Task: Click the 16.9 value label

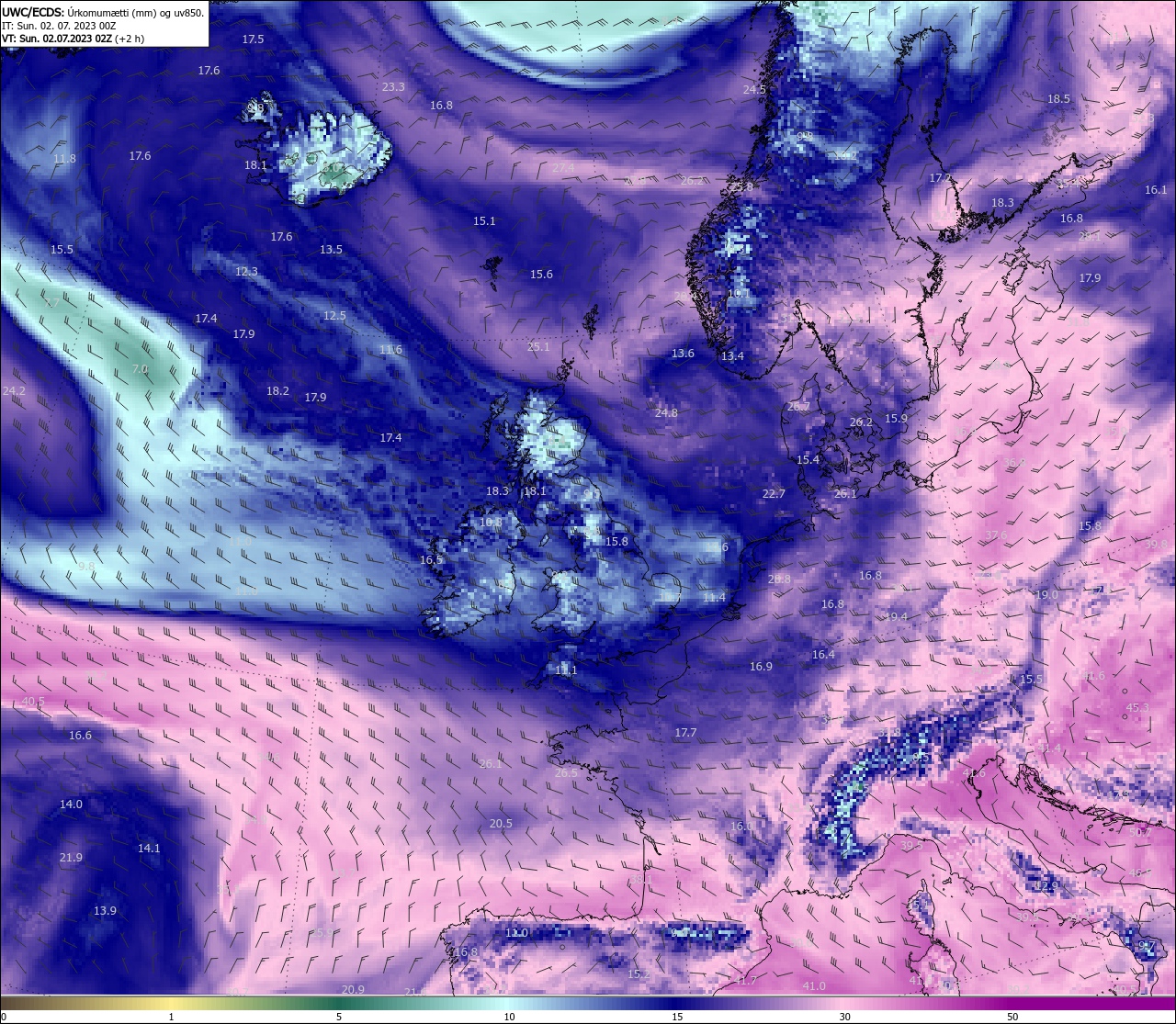Action: point(761,667)
